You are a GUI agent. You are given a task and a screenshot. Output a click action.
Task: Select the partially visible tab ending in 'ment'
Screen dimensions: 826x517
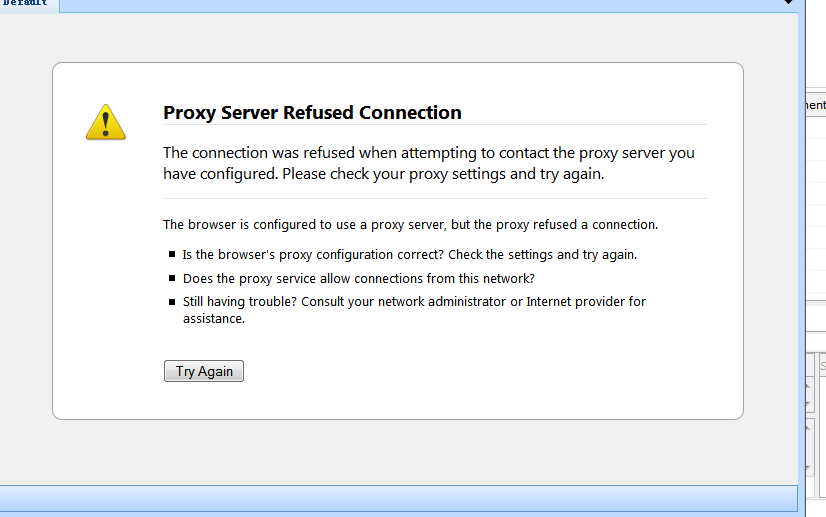tap(816, 105)
